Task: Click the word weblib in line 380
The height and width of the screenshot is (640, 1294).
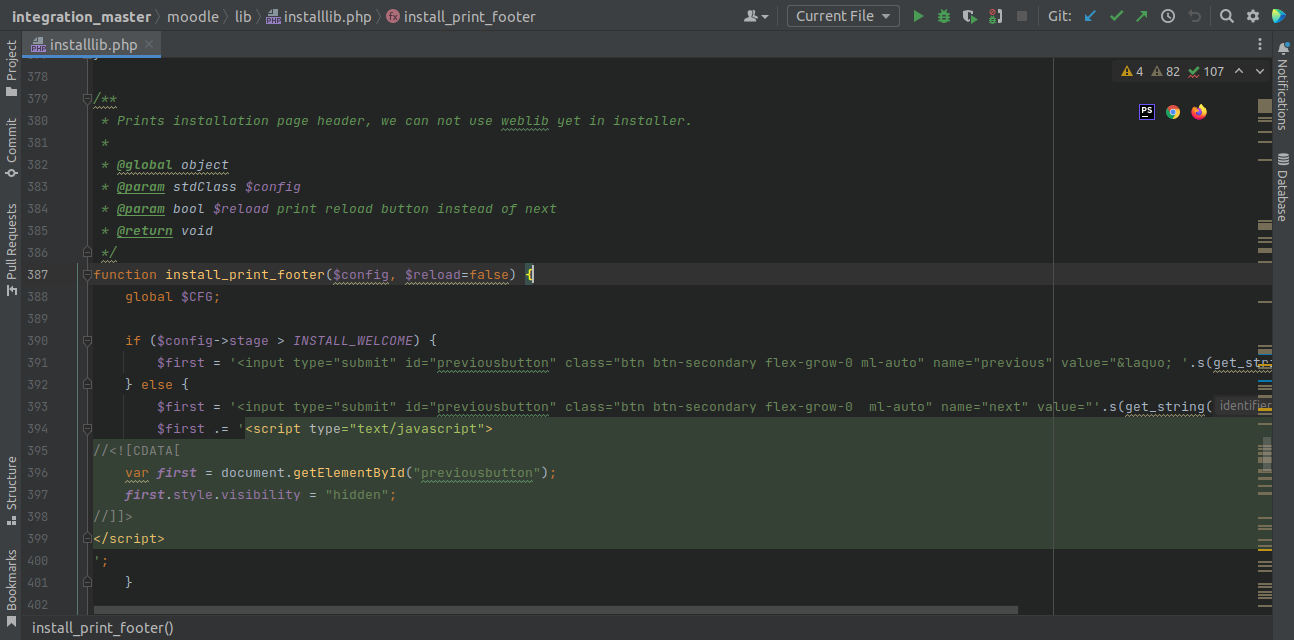Action: (525, 121)
